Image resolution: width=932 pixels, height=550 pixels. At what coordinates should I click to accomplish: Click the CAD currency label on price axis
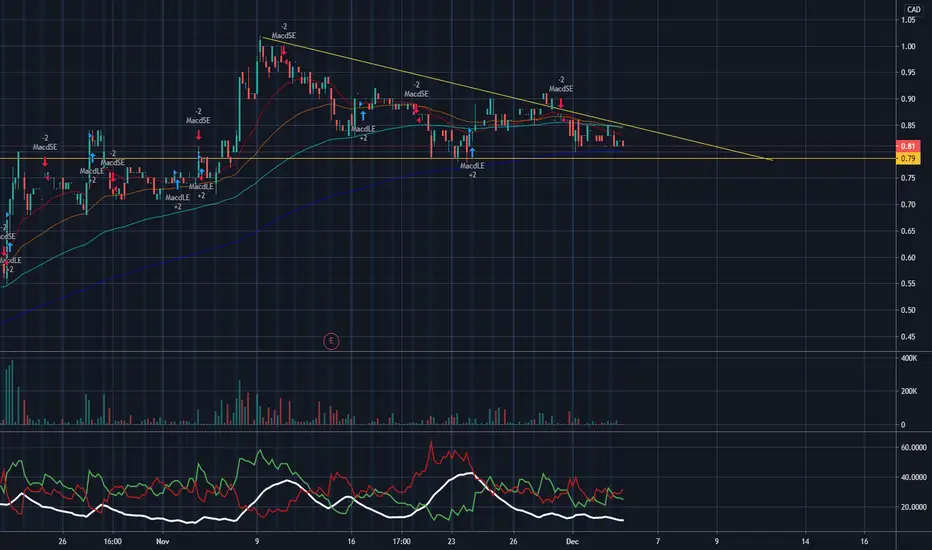pos(914,9)
